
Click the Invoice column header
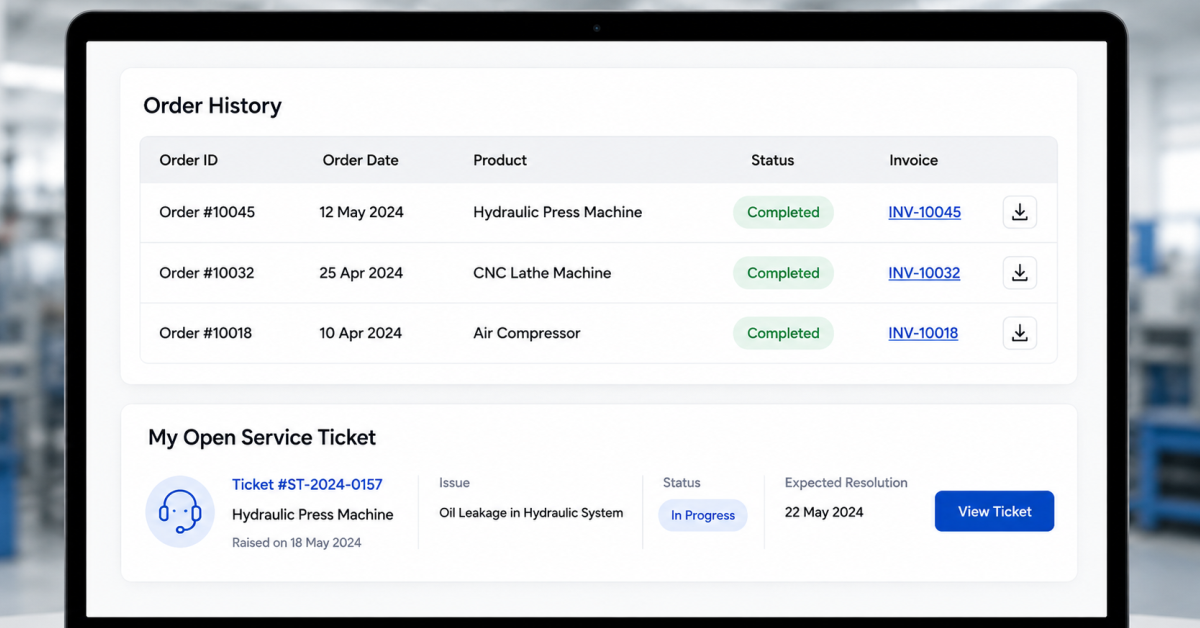click(913, 160)
